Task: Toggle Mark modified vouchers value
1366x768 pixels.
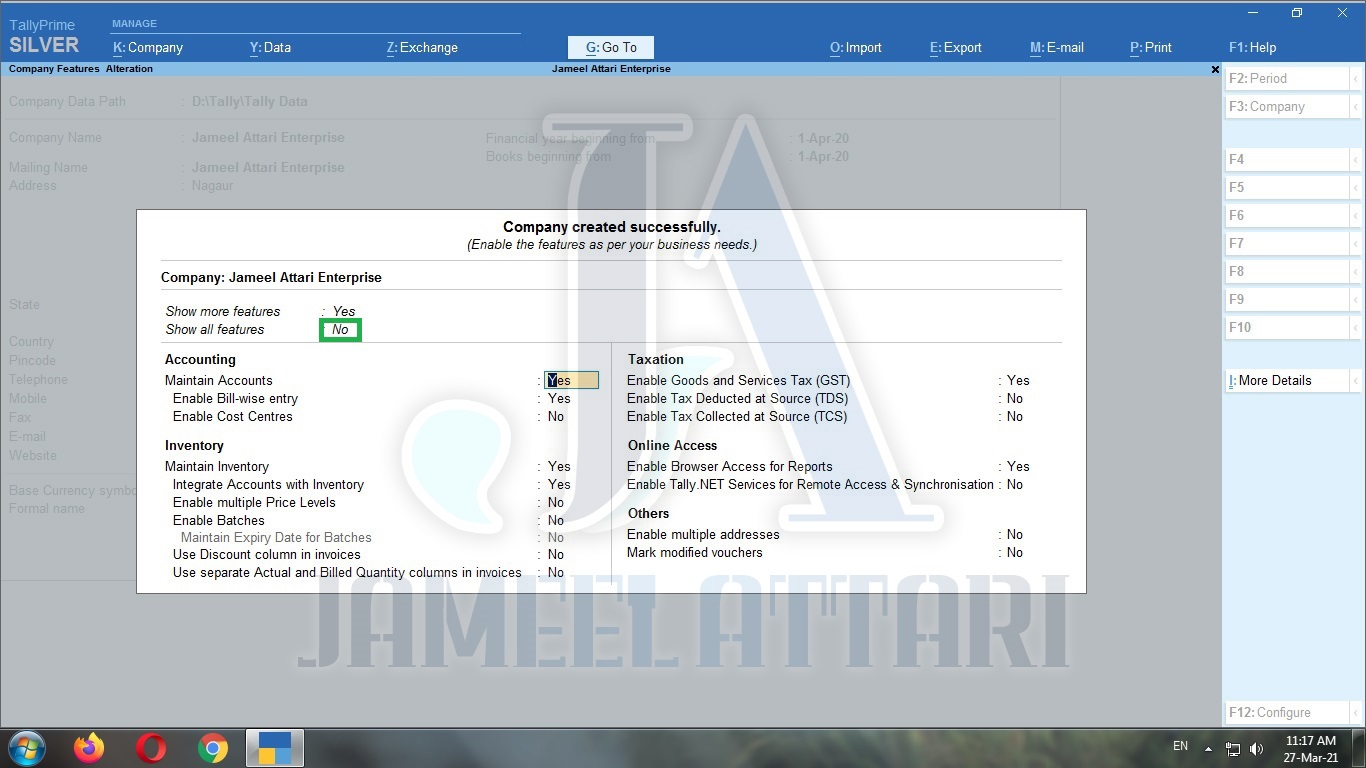Action: (x=1015, y=552)
